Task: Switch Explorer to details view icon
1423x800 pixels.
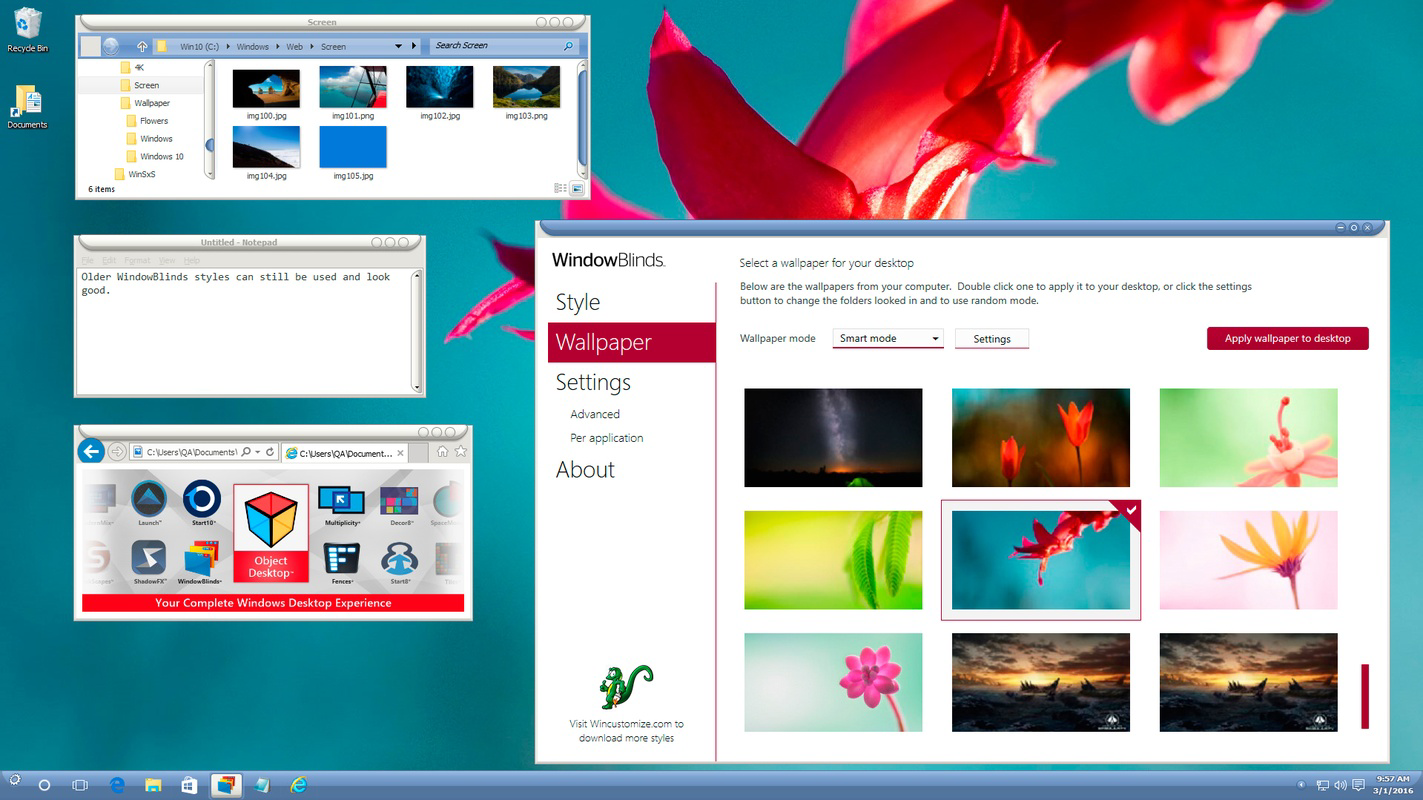Action: (x=560, y=188)
